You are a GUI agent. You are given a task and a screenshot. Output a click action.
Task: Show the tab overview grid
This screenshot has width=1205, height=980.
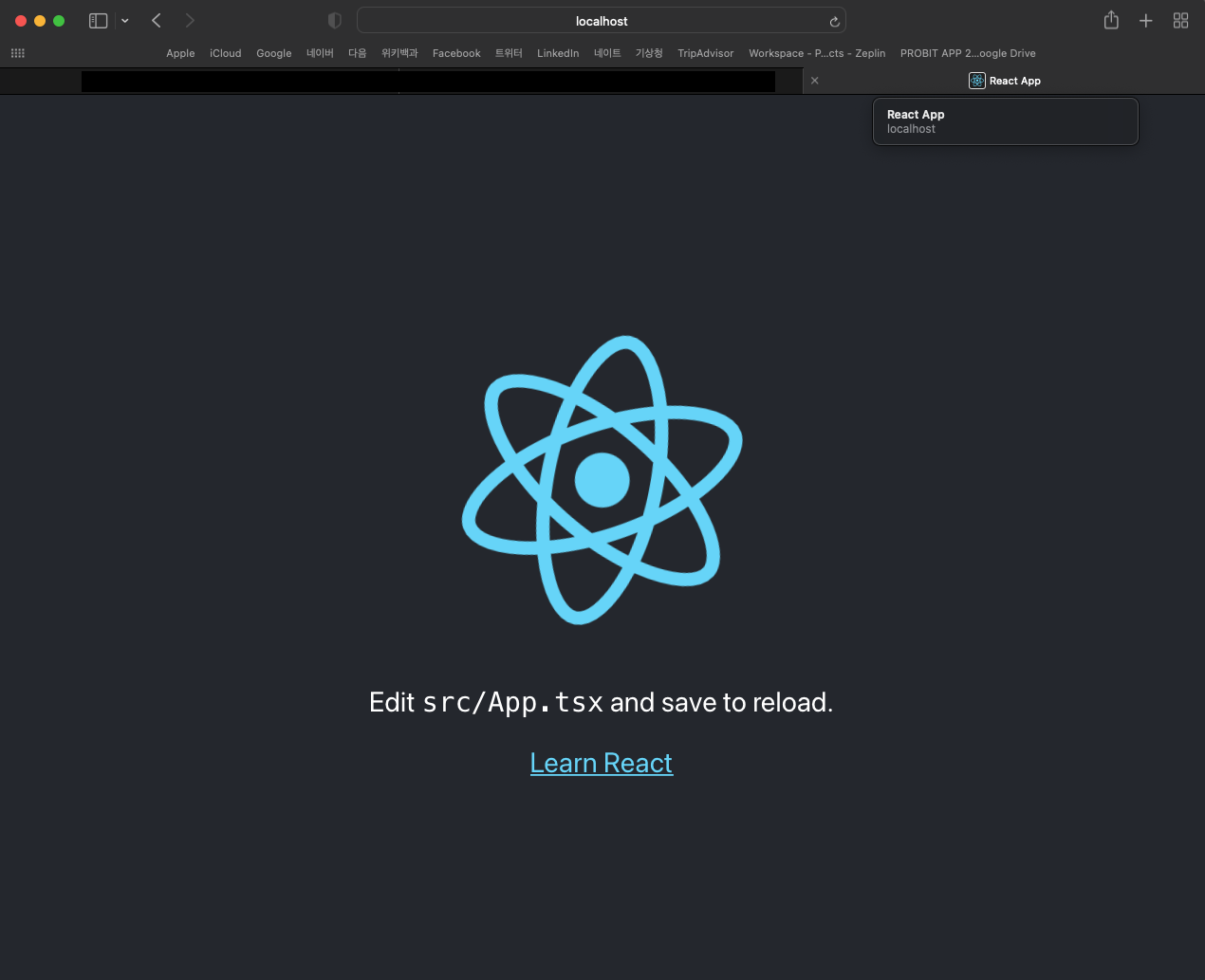(1180, 21)
